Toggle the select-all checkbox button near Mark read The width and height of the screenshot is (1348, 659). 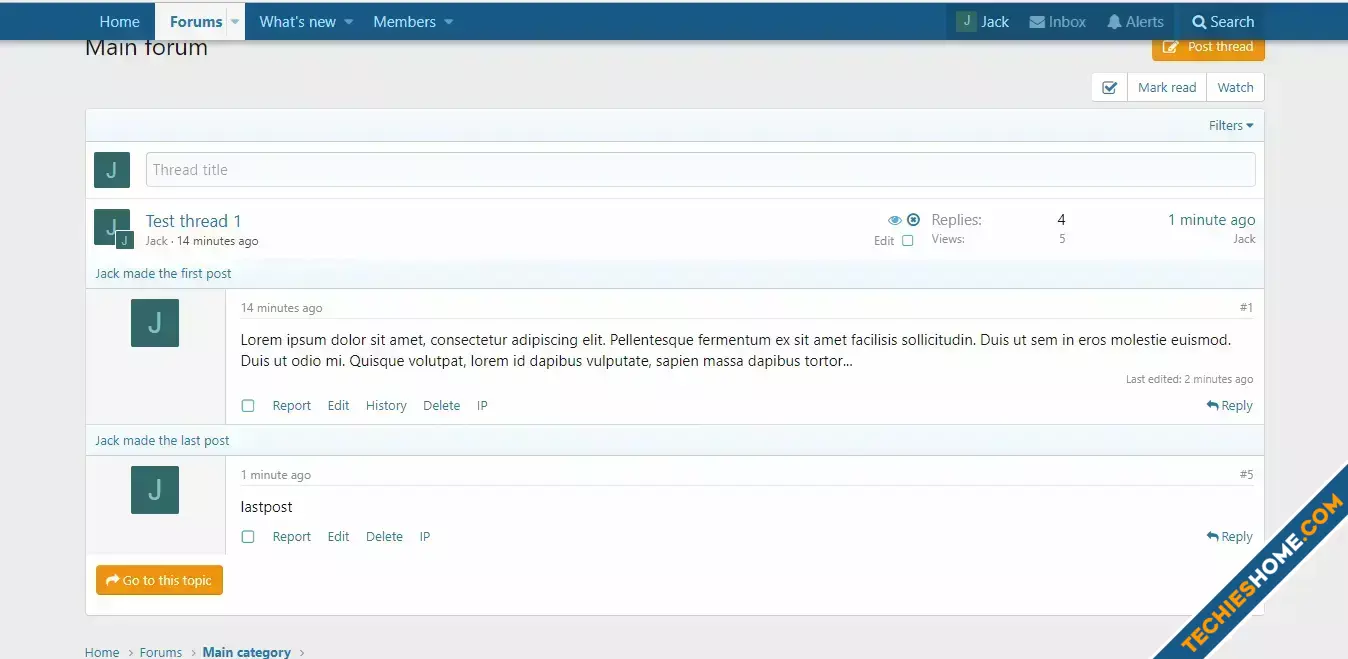(1109, 87)
